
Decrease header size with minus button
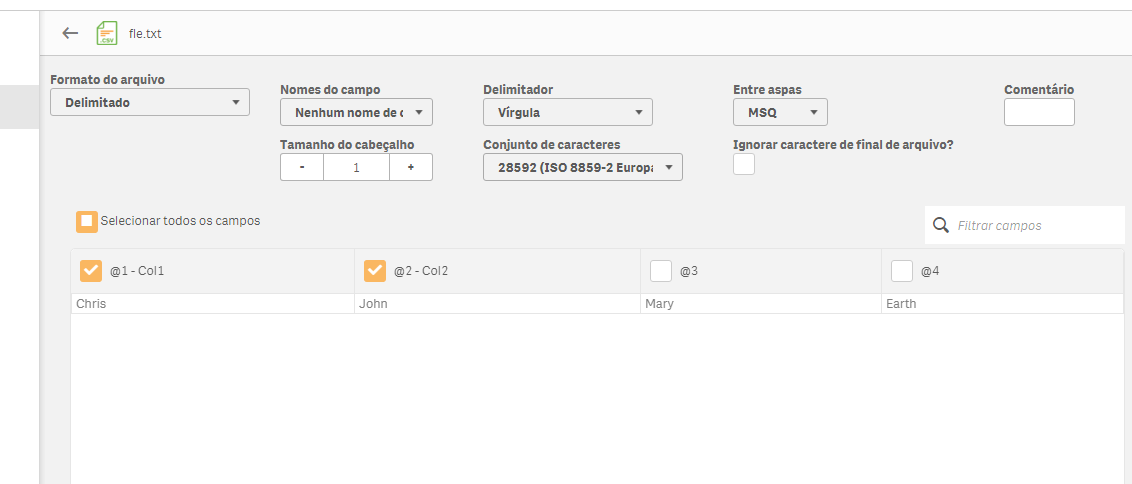tap(302, 167)
